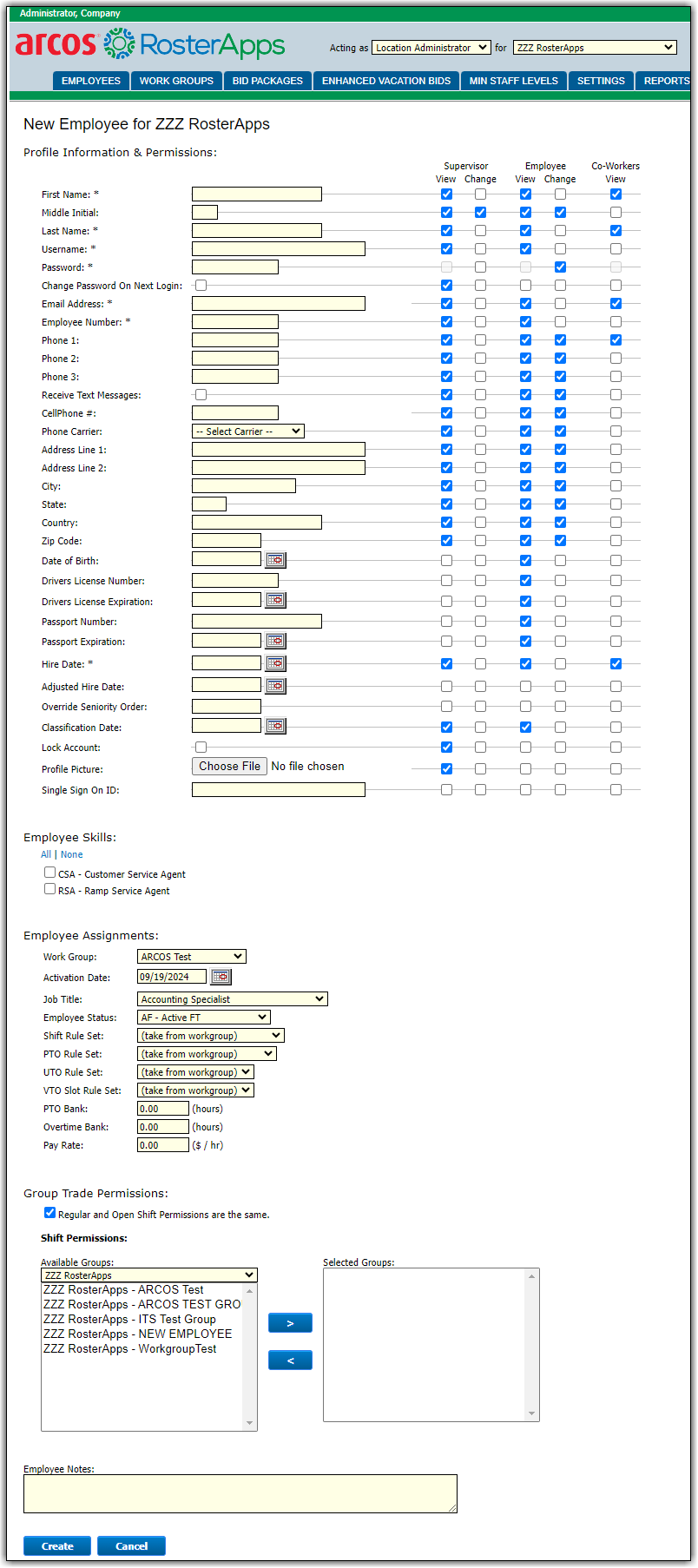Screen dimensions: 698x1568
Task: Enable Change Password On Next Login checkbox
Action: [x=201, y=286]
